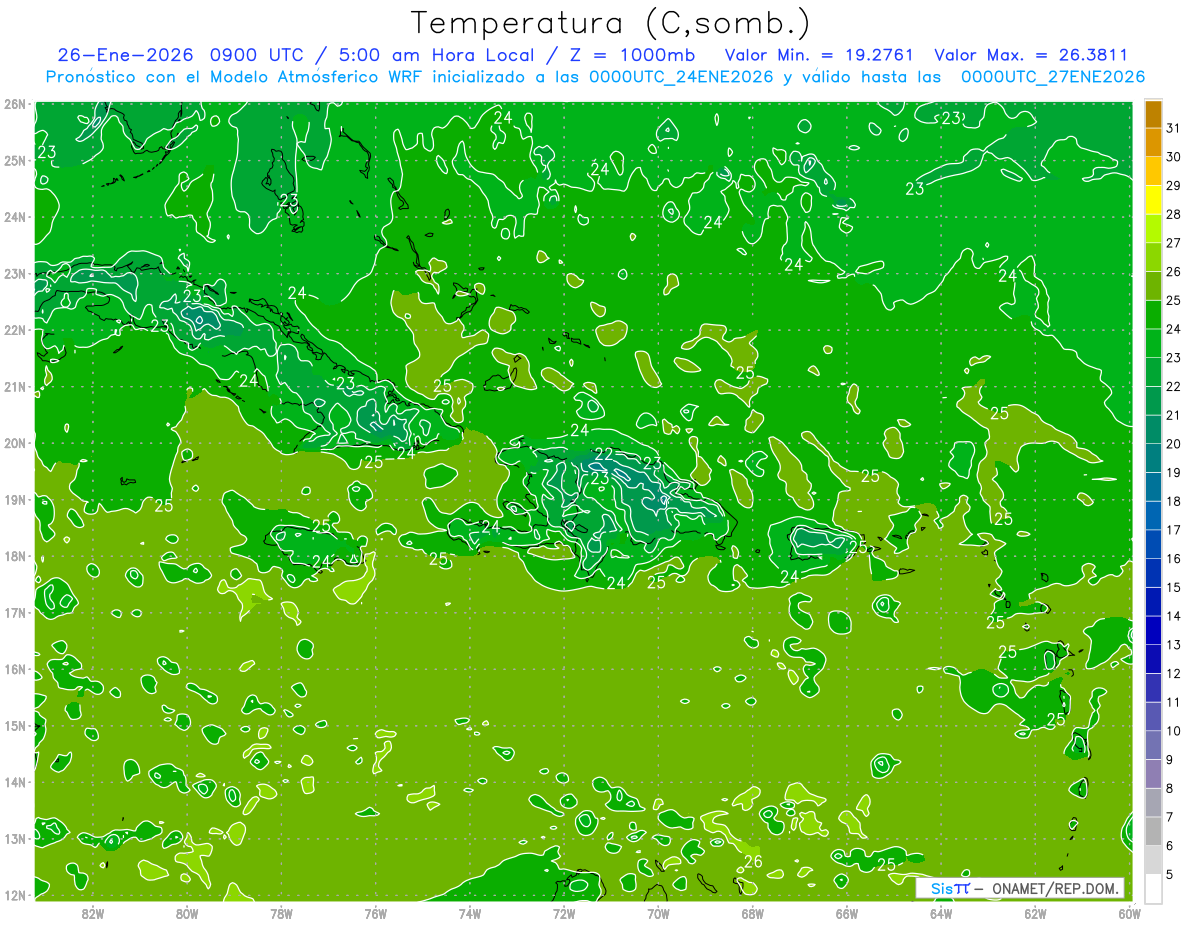The image size is (1200, 927).
Task: Select valid-until time '0000UTC_27ENE2026'
Action: (x=1052, y=77)
